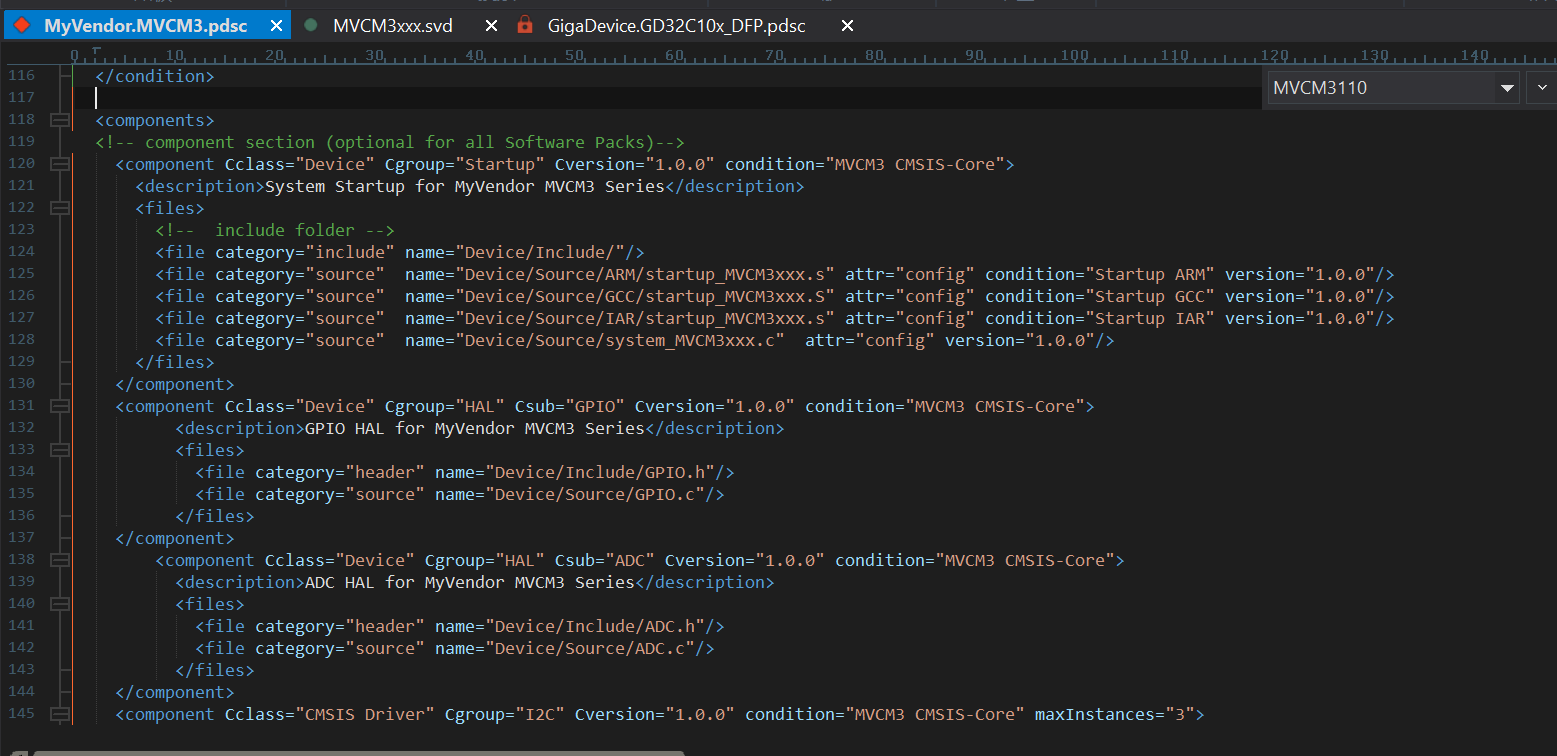Click line number 129 in the gutter

(21, 362)
